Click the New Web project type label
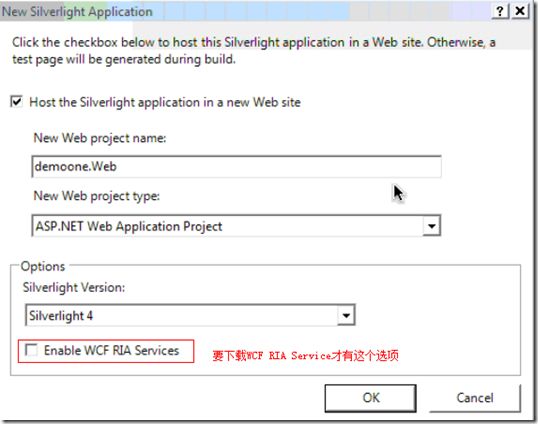Screen dimensions: 538x424 tap(97, 196)
